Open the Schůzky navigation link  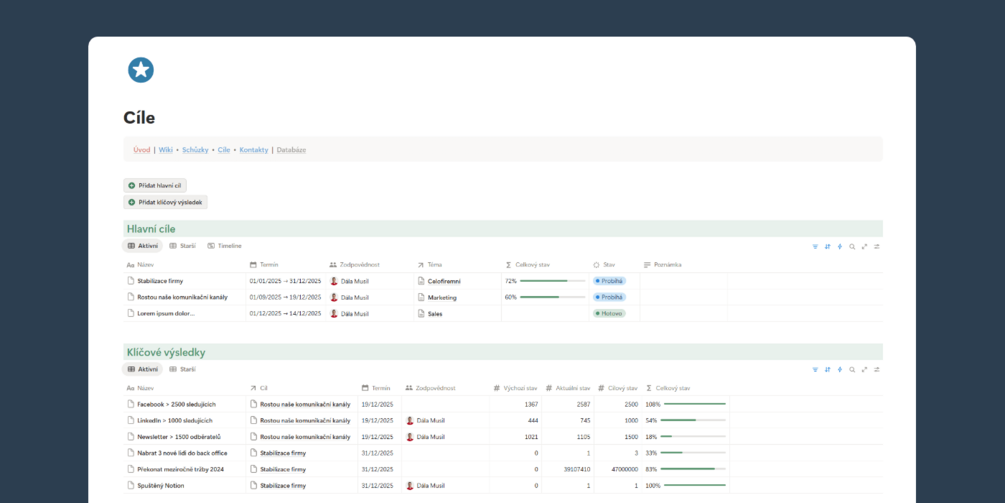[x=195, y=150]
